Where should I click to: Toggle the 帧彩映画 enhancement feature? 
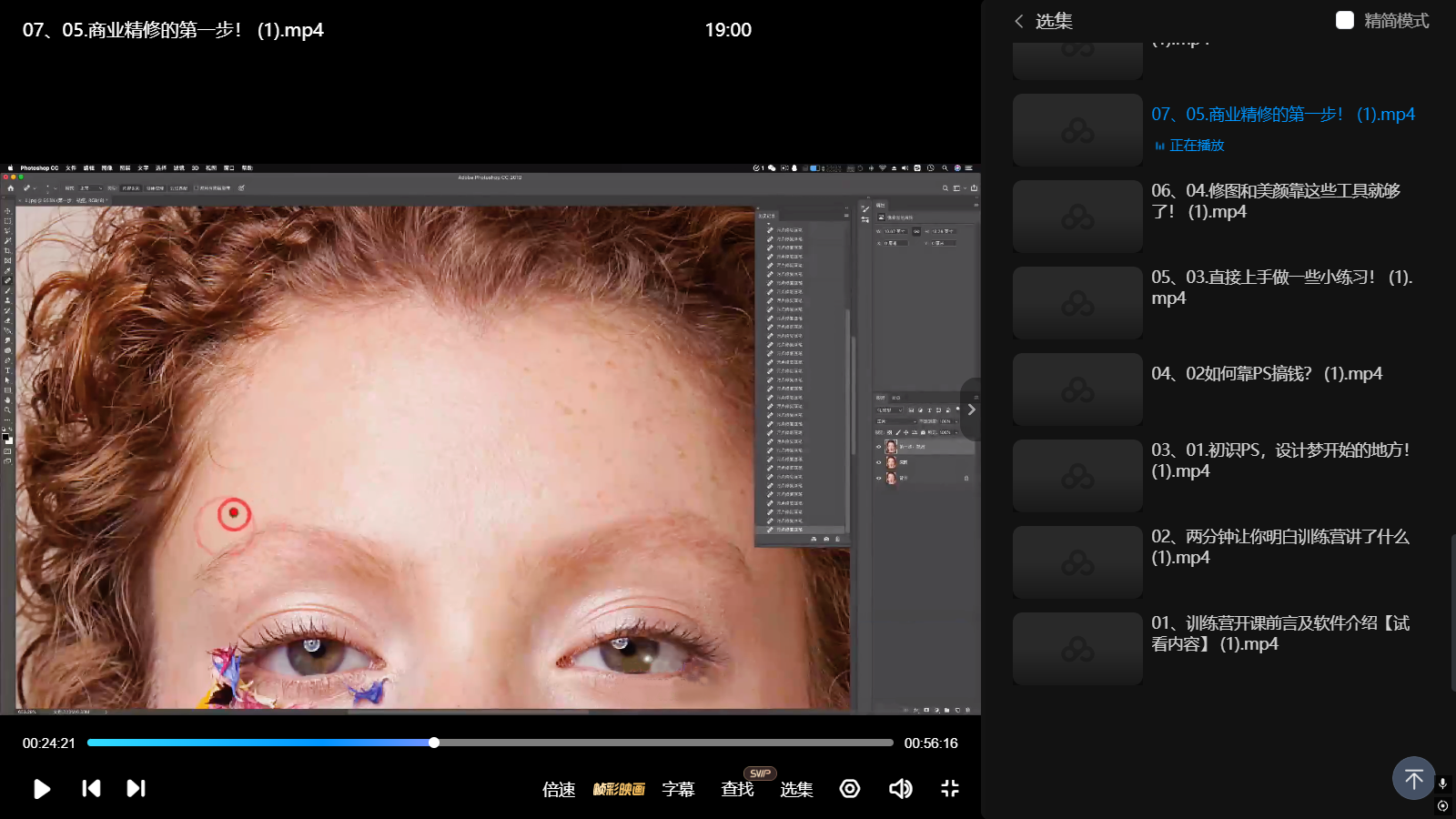click(619, 790)
